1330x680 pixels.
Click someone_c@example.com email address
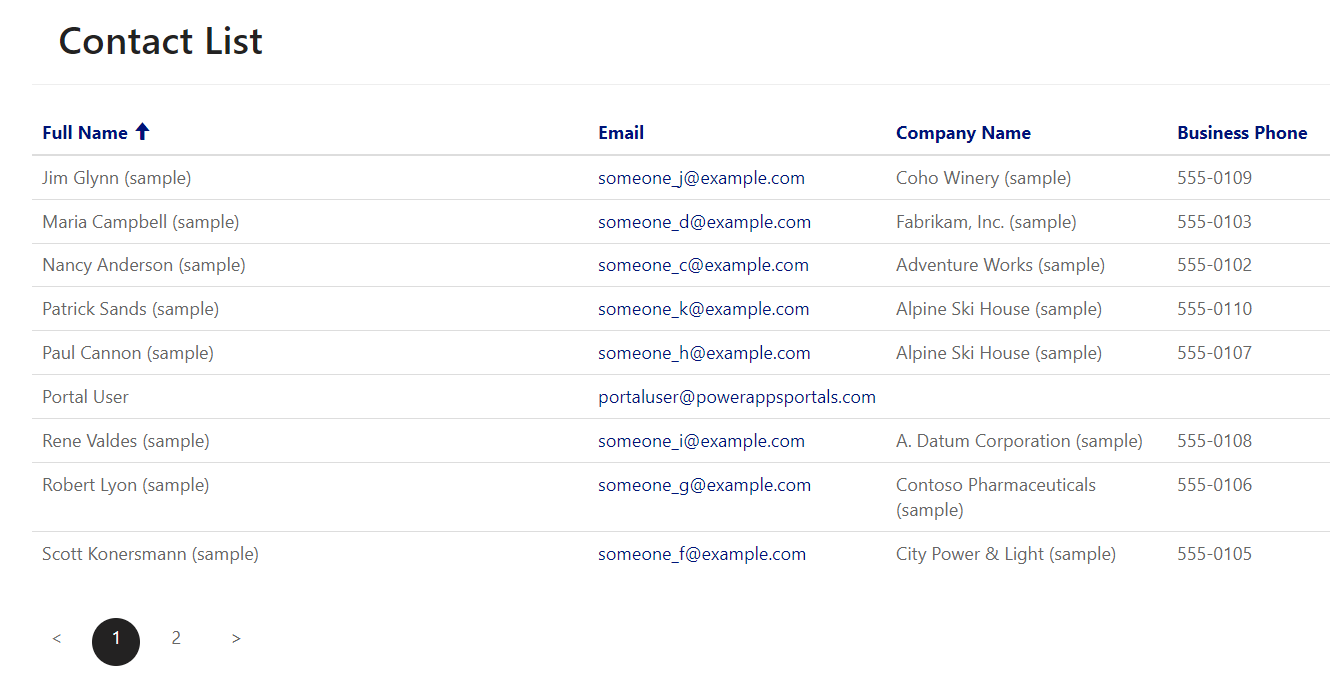pyautogui.click(x=703, y=265)
